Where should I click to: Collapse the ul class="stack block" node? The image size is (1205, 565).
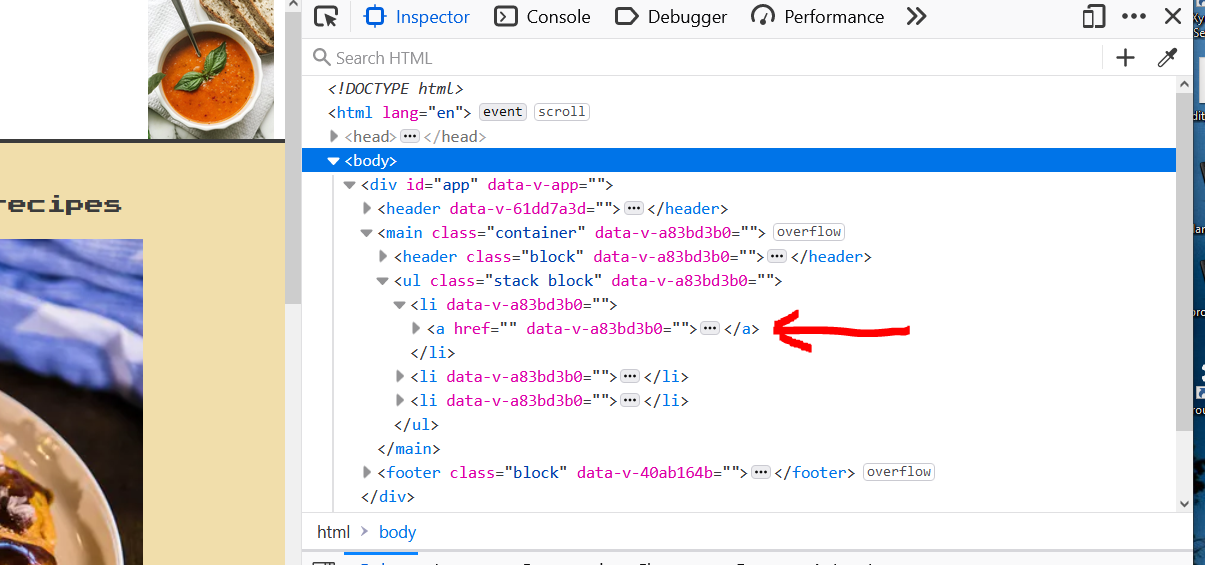[383, 281]
